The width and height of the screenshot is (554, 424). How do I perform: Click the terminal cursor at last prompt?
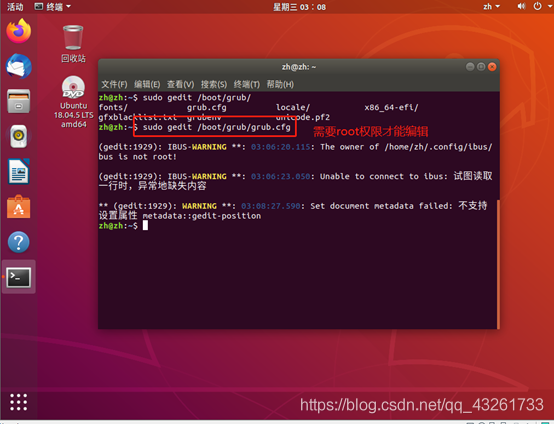[x=145, y=225]
